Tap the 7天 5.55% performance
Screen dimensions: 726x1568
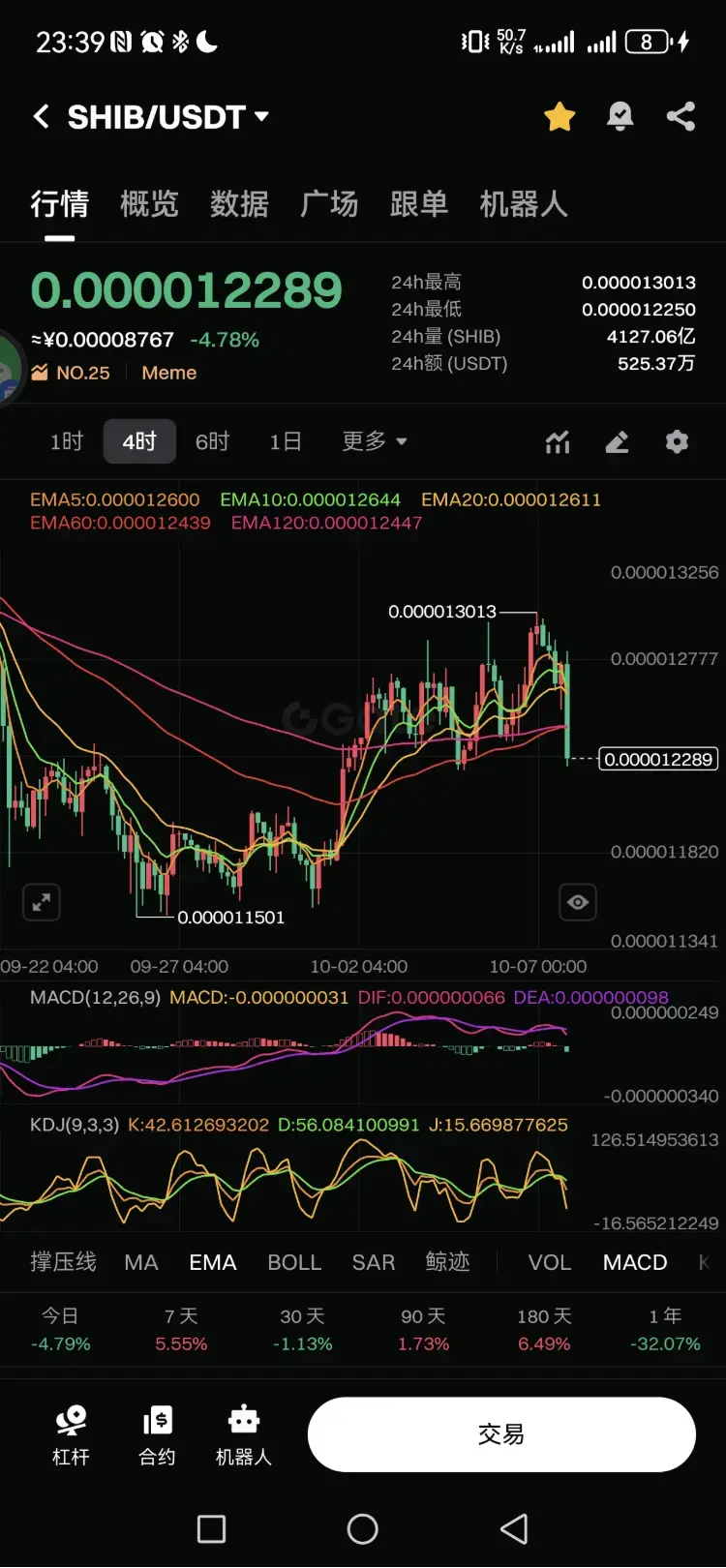click(x=181, y=1330)
